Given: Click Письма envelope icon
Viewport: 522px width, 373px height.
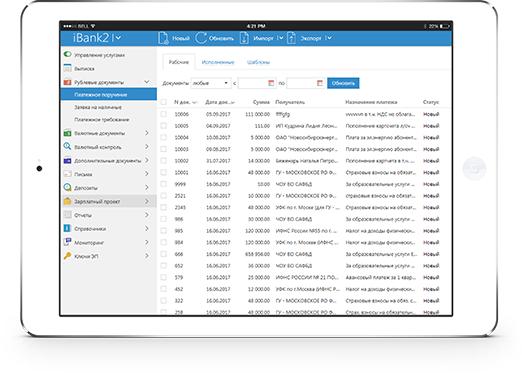Looking at the screenshot, I should [67, 174].
